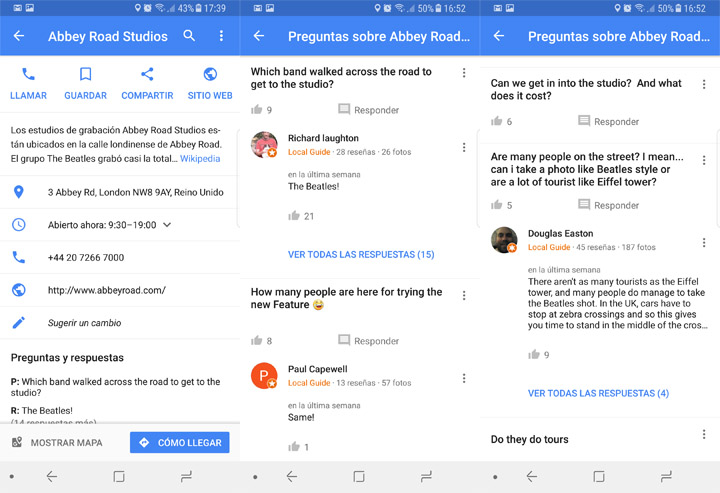Image resolution: width=720 pixels, height=493 pixels.
Task: Tap Android recents button under right screen
Action: (x=666, y=477)
